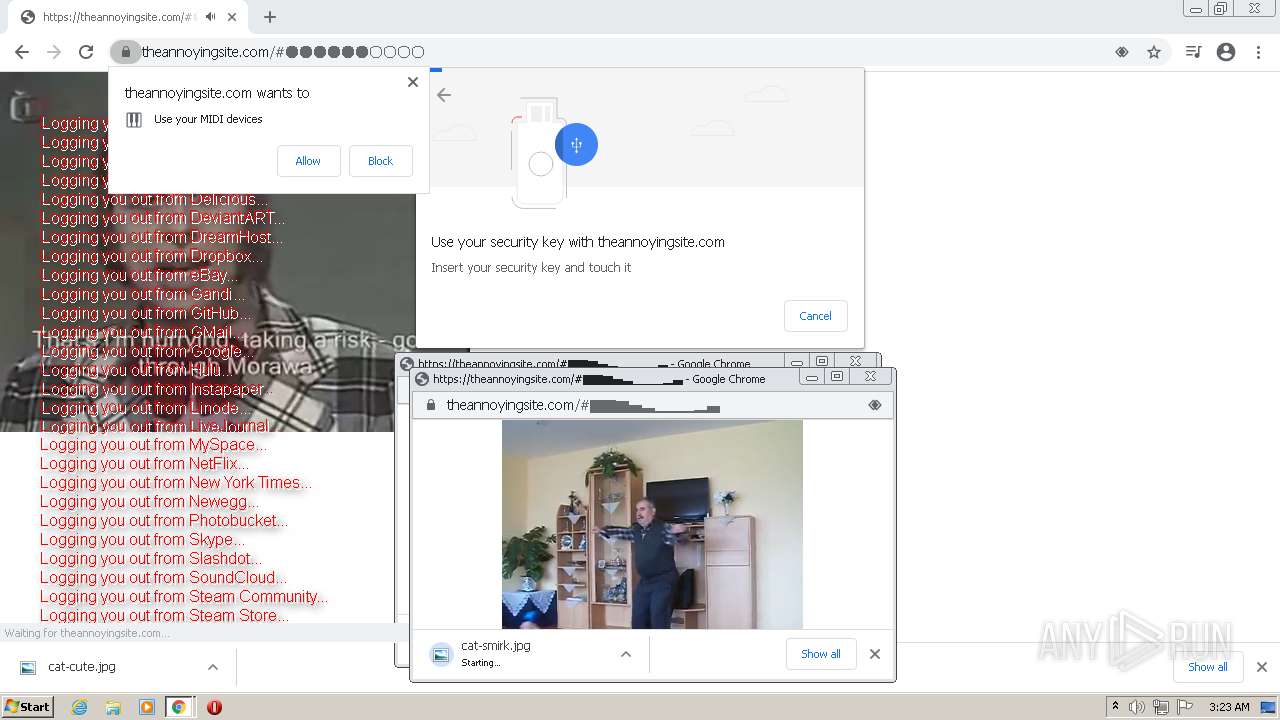Block MIDI device access
1280x720 pixels.
[x=380, y=161]
